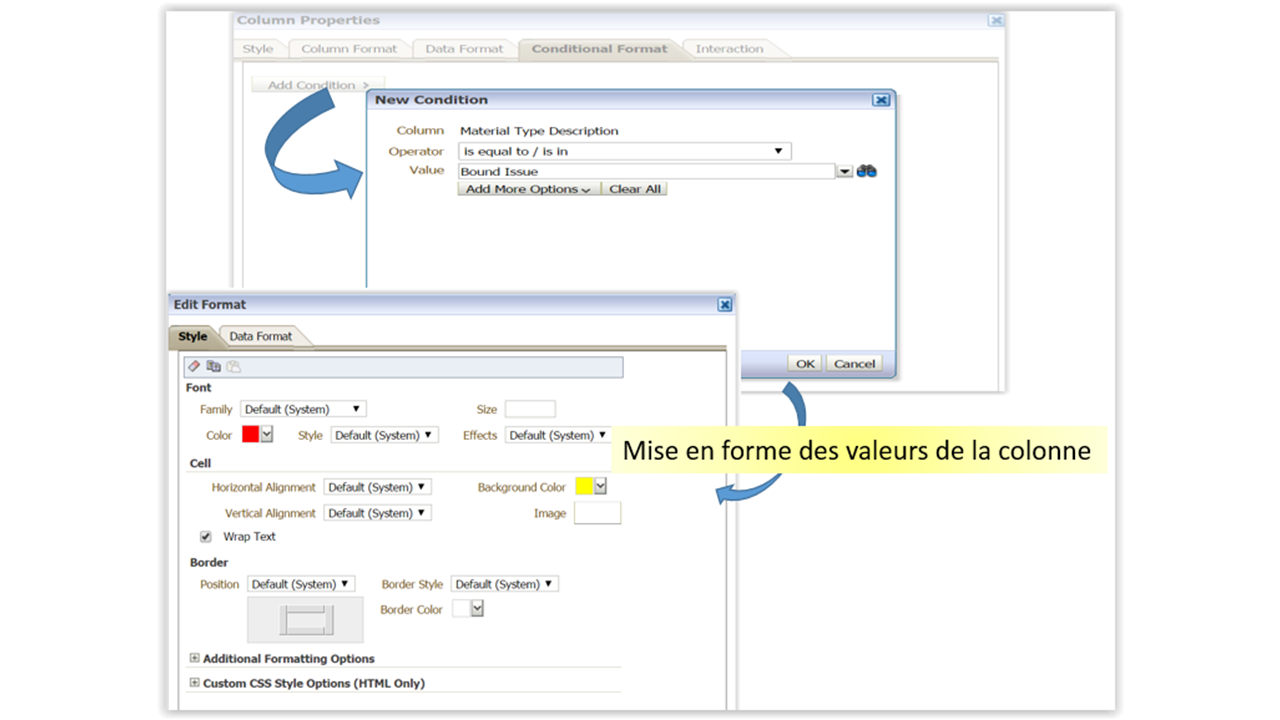Open the background color picker arrow
This screenshot has width=1280, height=720.
(600, 487)
